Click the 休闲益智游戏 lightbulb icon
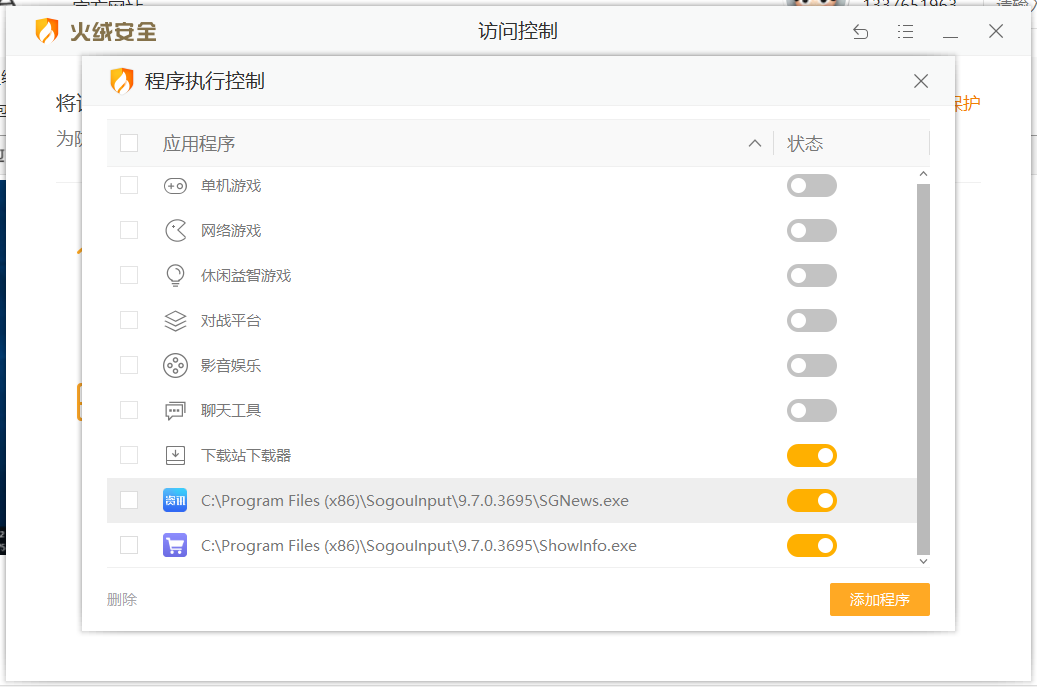The image size is (1037, 687). pos(175,276)
